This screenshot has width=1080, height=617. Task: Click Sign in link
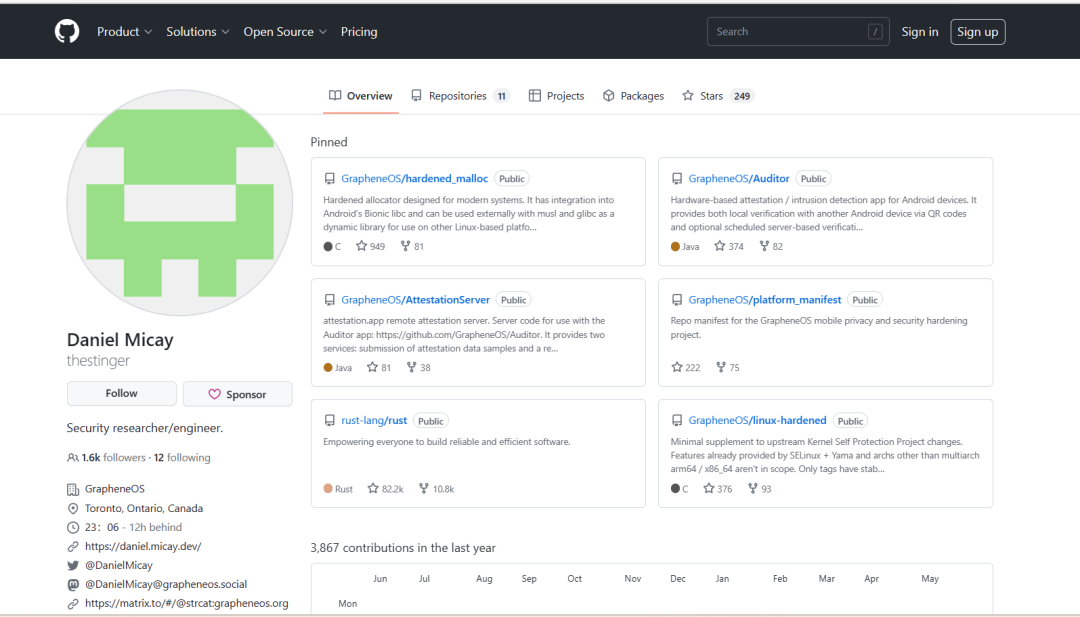click(x=920, y=32)
